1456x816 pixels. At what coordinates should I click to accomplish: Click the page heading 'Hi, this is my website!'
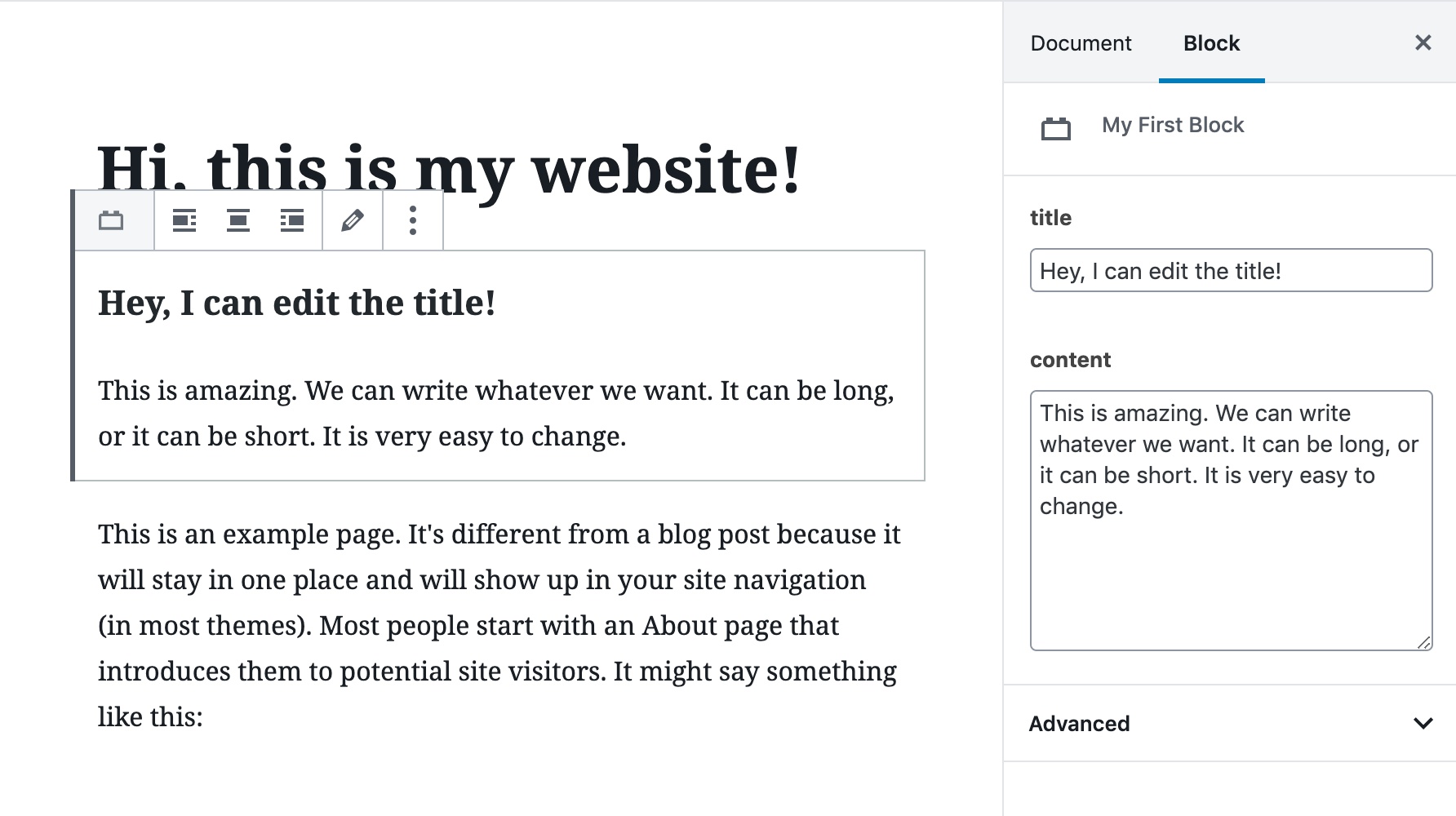tap(449, 170)
